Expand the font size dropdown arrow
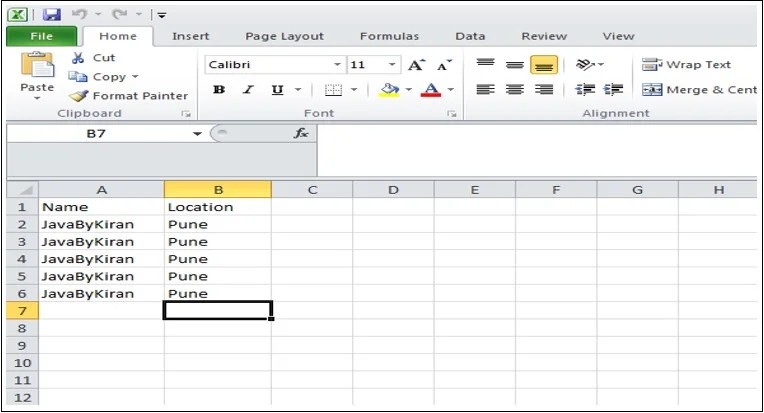Screen dimensions: 764x413 pyautogui.click(x=392, y=65)
